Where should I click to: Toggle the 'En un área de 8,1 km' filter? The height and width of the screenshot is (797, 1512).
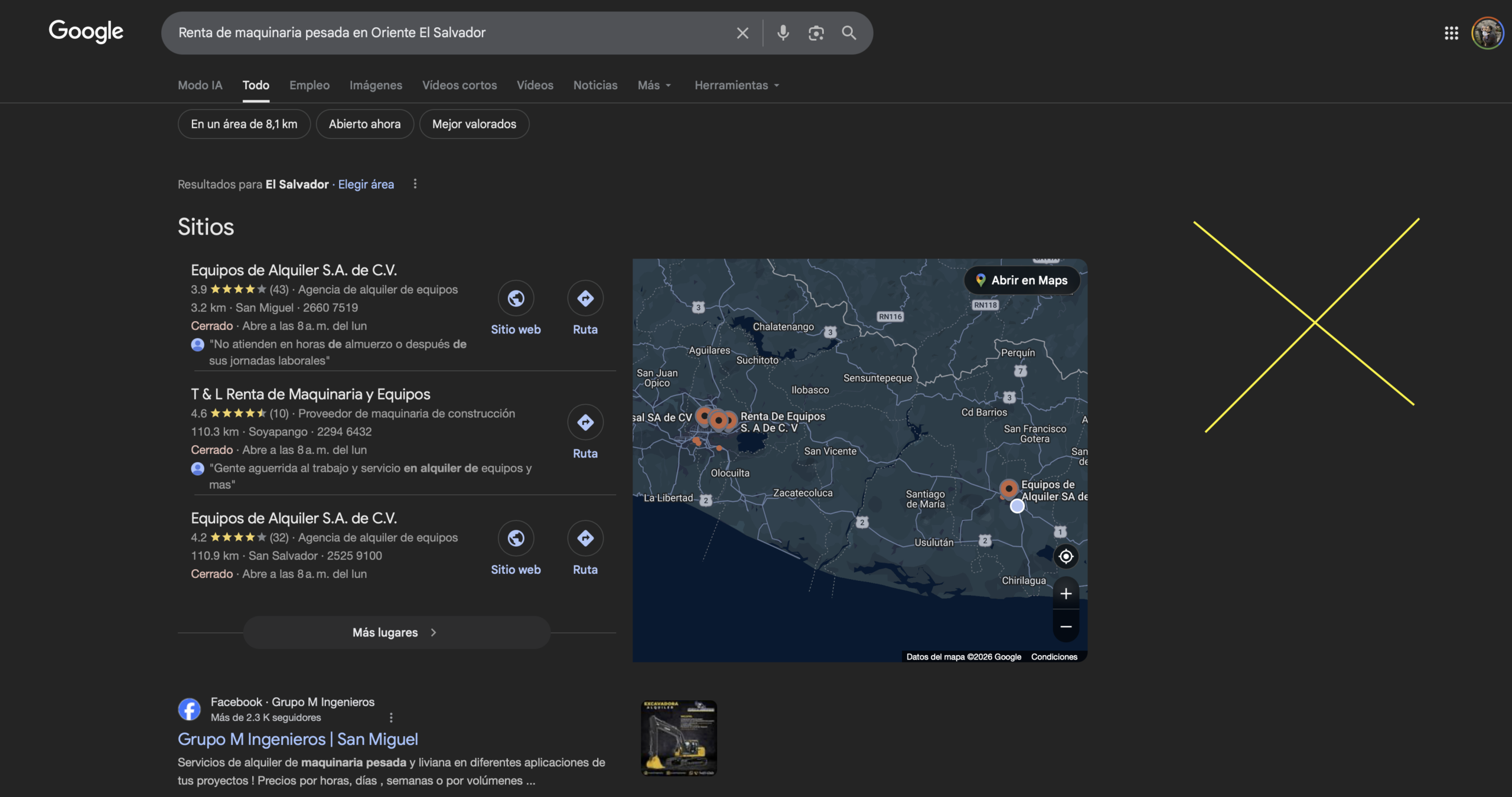244,124
